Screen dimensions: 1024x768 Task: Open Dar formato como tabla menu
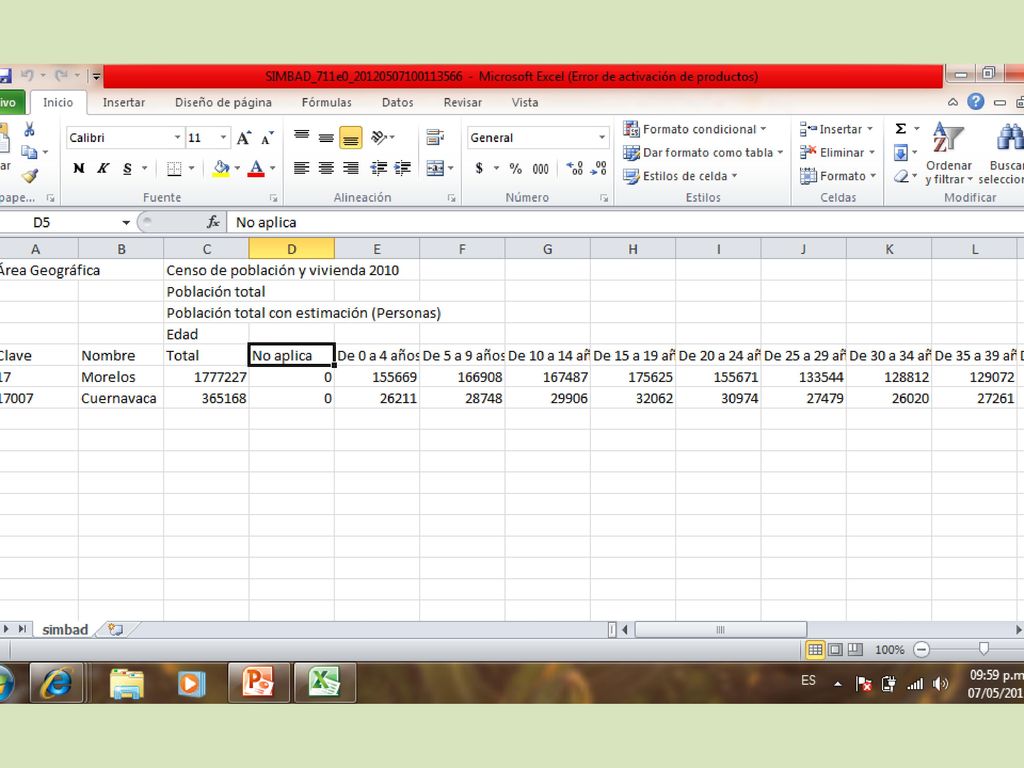[703, 153]
